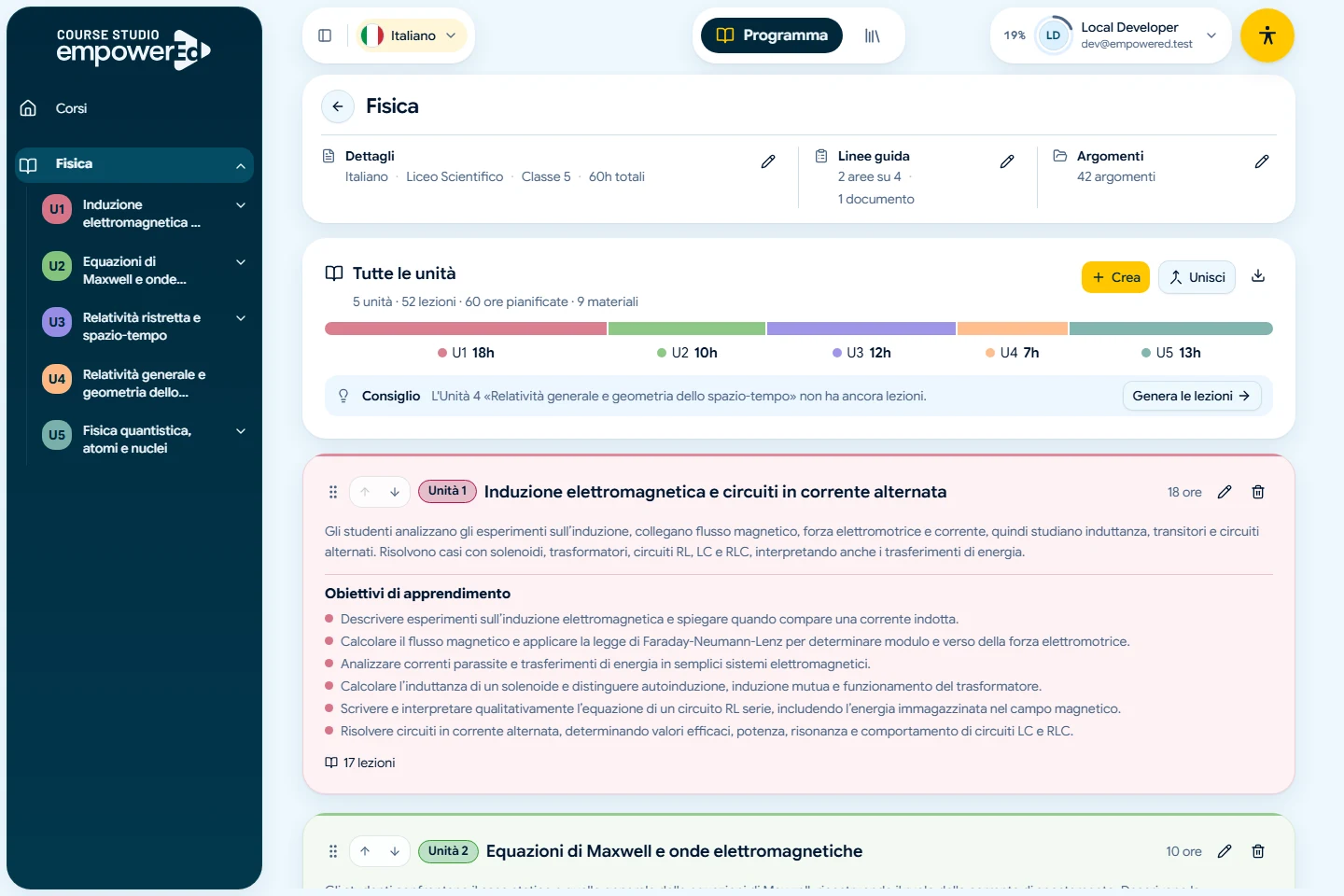This screenshot has height=896, width=1344.
Task: Click the purple U3 segment of hours bar
Action: pyautogui.click(x=861, y=329)
